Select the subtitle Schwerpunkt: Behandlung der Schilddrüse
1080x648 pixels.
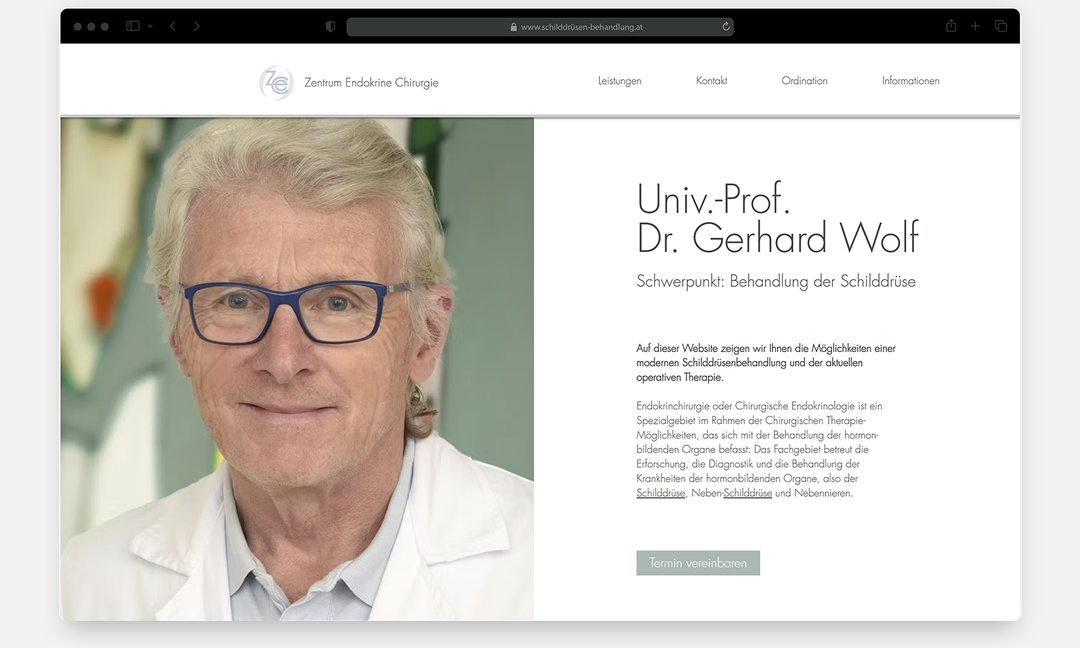[x=776, y=282]
